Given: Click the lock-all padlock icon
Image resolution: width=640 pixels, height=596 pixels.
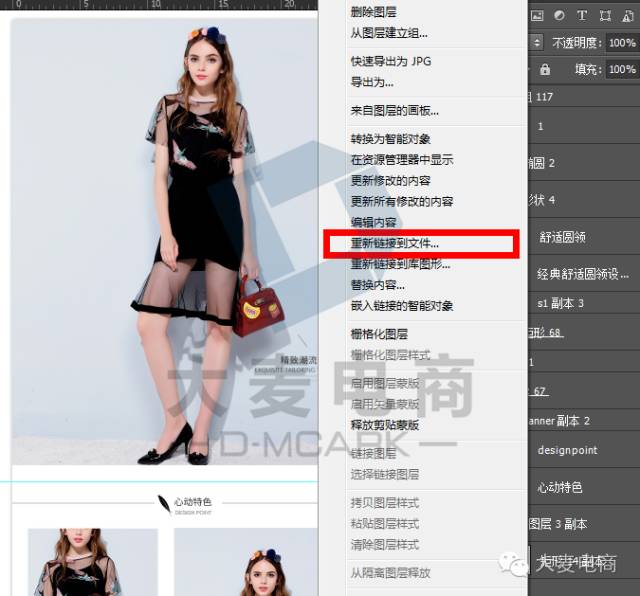Looking at the screenshot, I should point(545,69).
